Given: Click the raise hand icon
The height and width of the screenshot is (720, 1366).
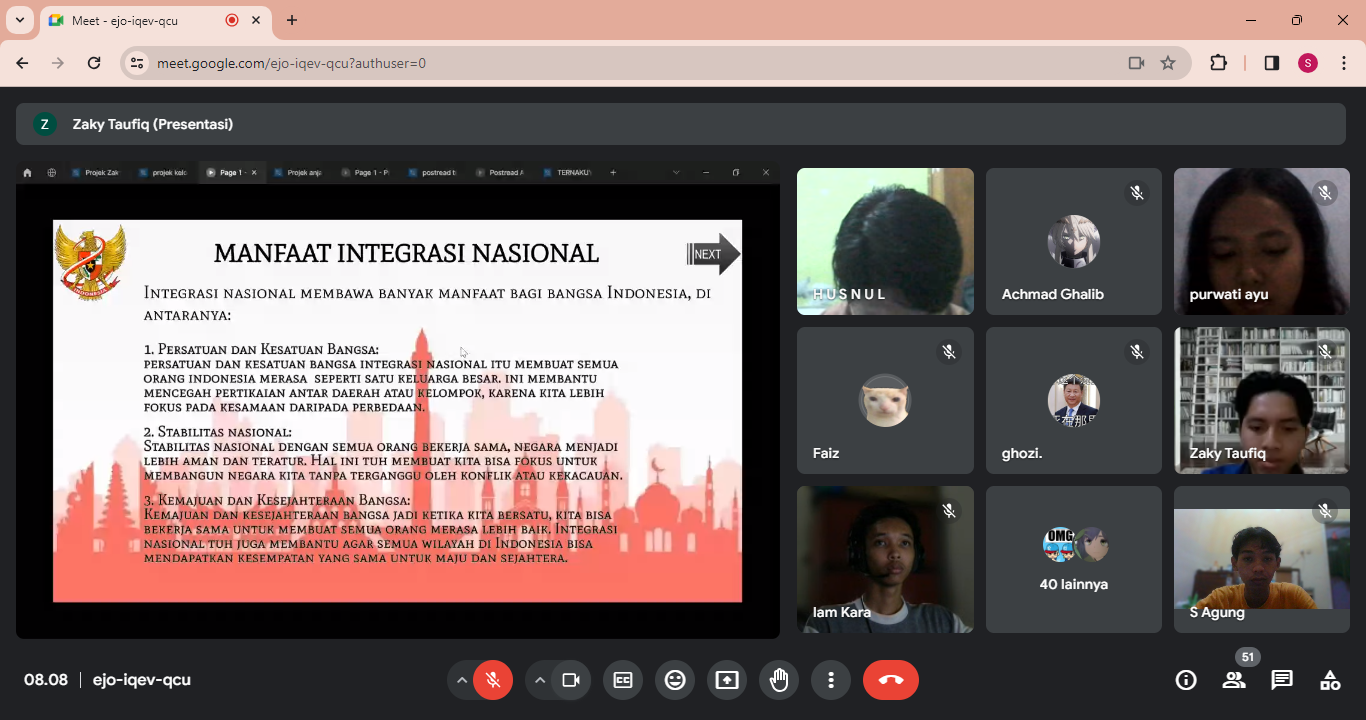Looking at the screenshot, I should [x=779, y=680].
